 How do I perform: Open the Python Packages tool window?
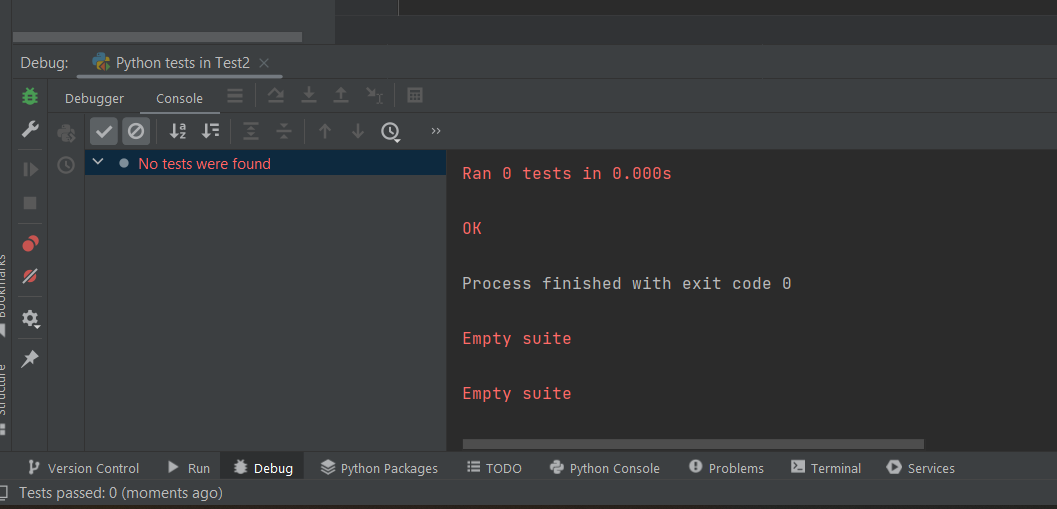click(x=379, y=468)
